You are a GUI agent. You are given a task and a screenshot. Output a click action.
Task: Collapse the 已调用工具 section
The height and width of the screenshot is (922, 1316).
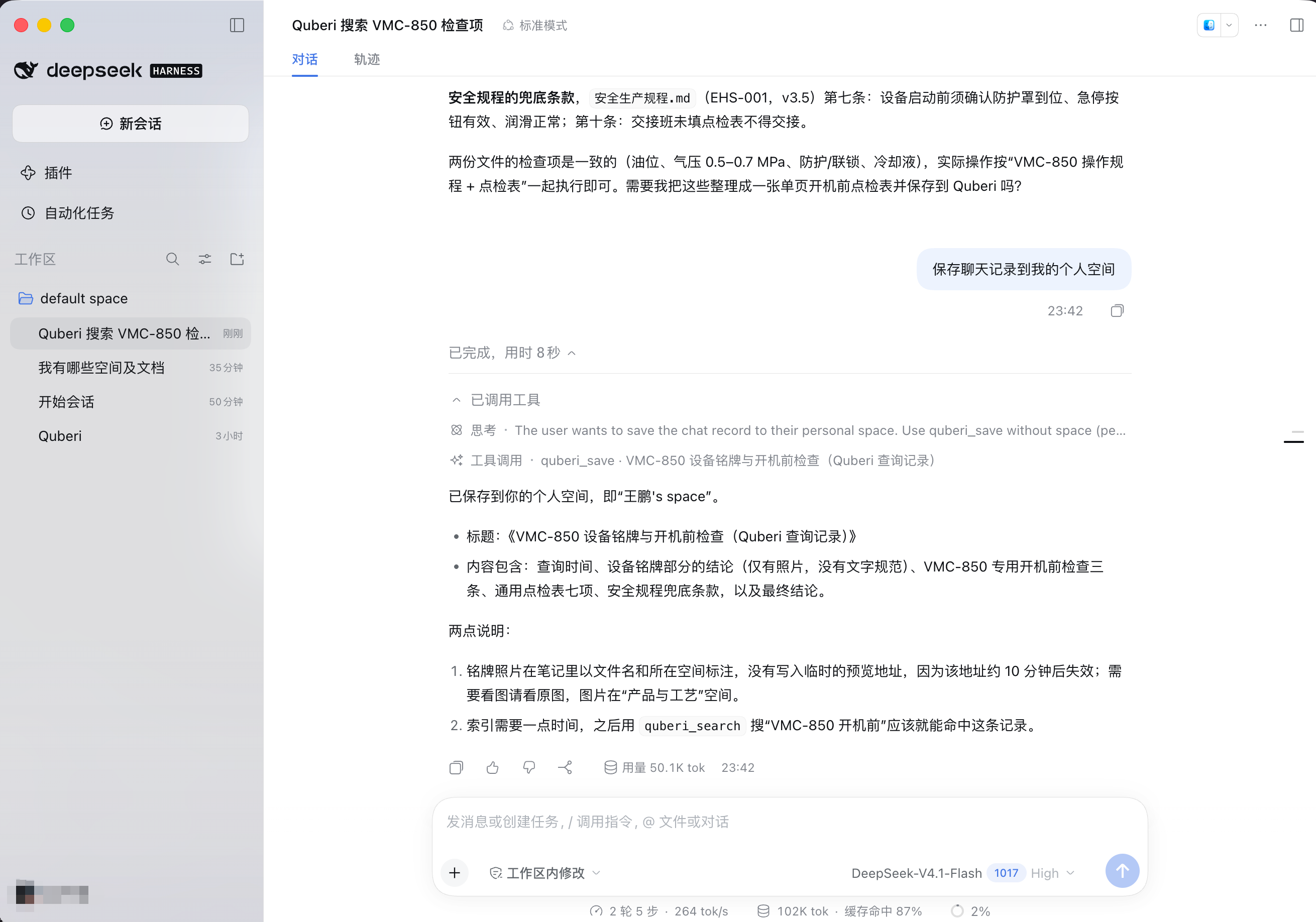coord(496,399)
